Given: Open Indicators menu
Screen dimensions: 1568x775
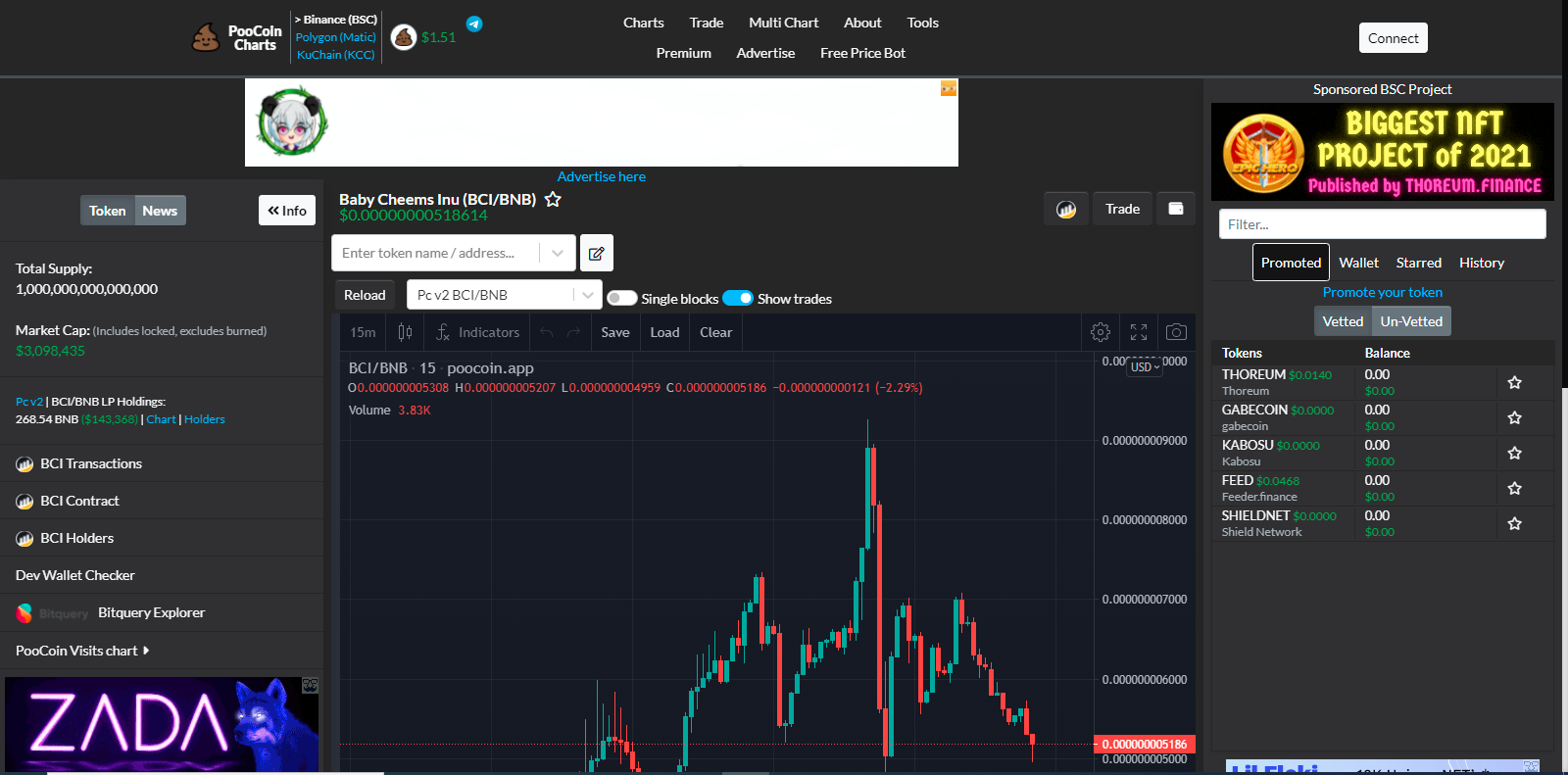Looking at the screenshot, I should [x=477, y=332].
